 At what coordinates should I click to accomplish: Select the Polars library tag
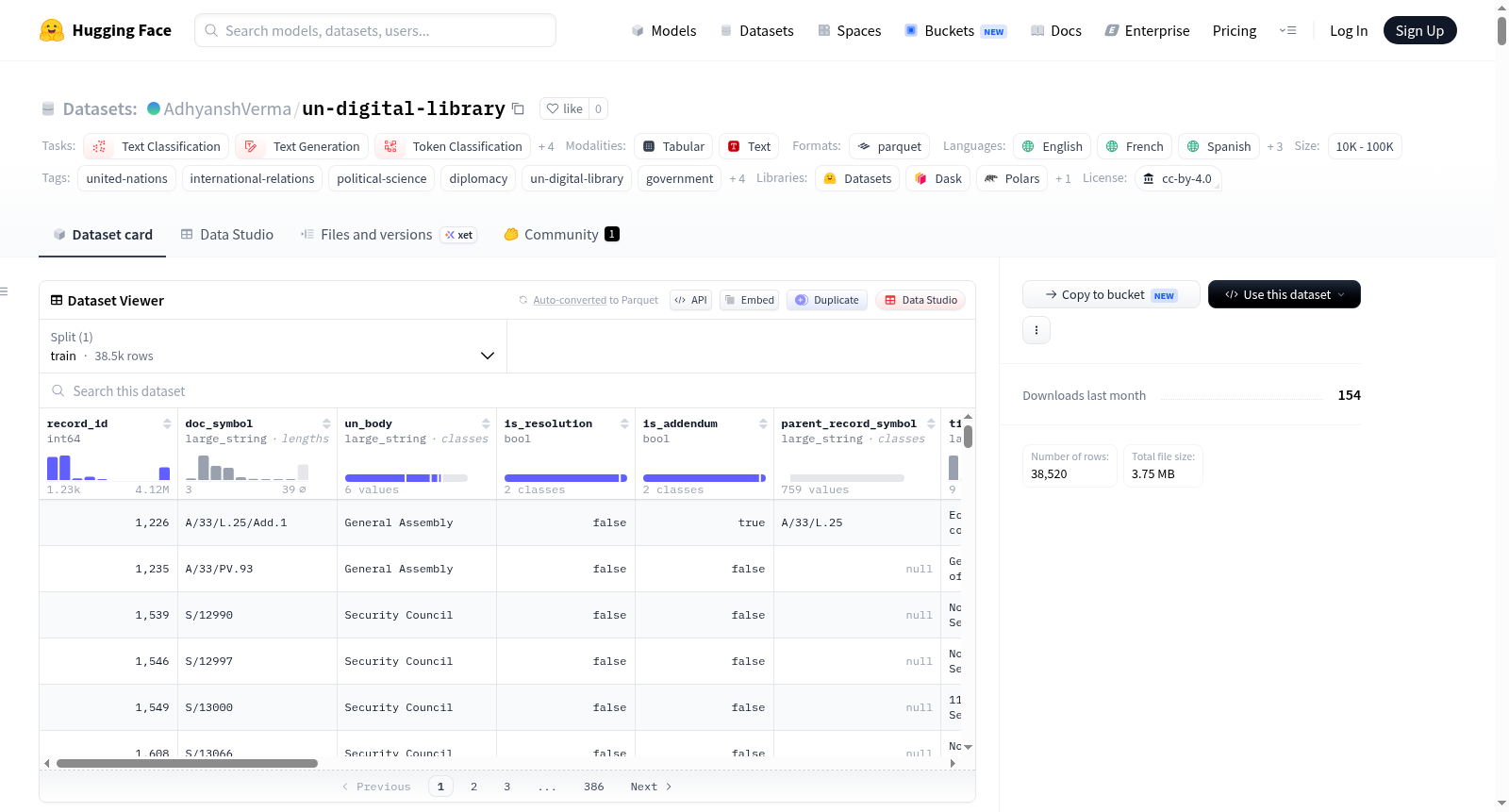(1012, 178)
